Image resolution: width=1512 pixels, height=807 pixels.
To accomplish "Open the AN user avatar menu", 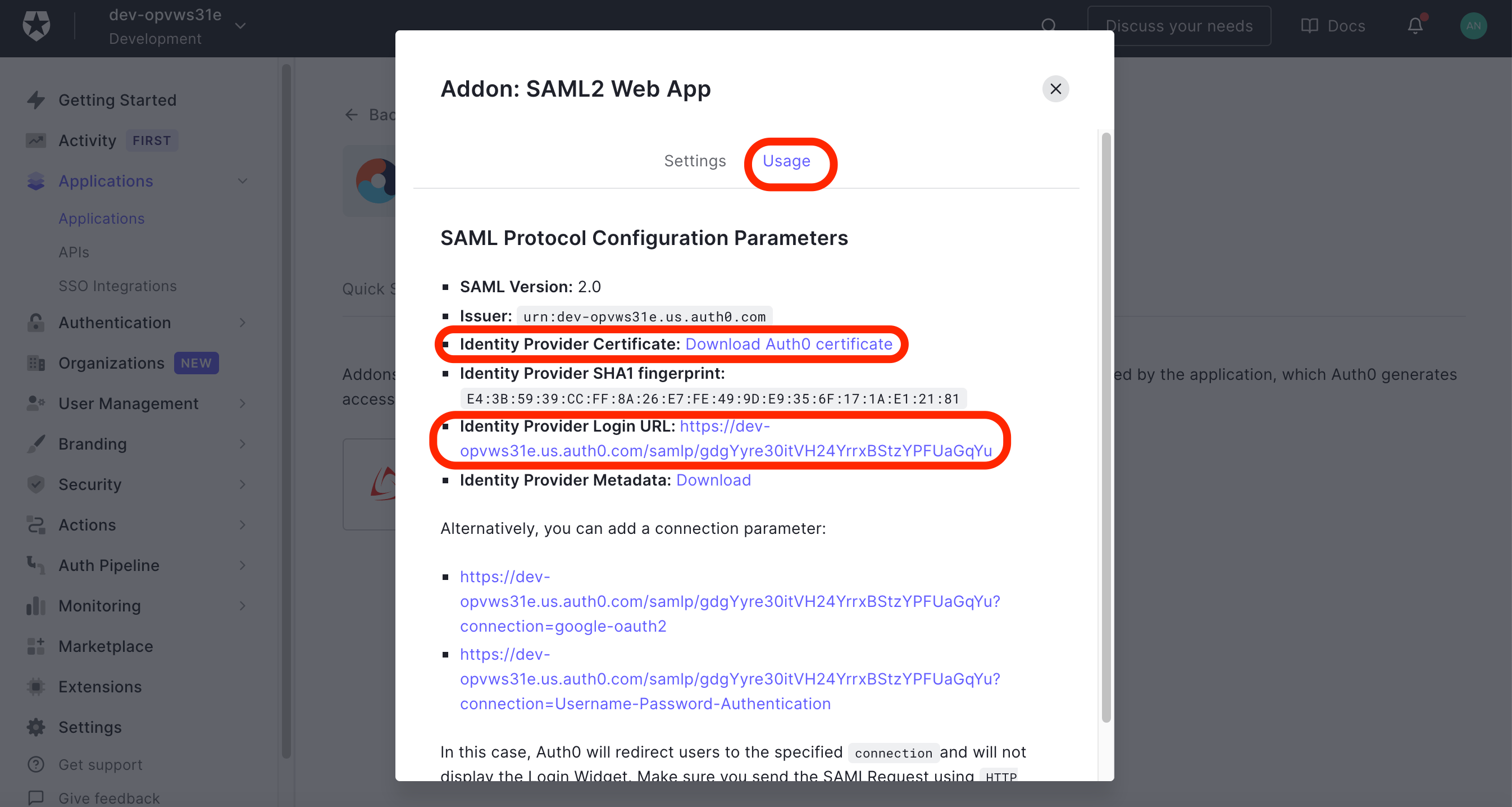I will [1473, 26].
